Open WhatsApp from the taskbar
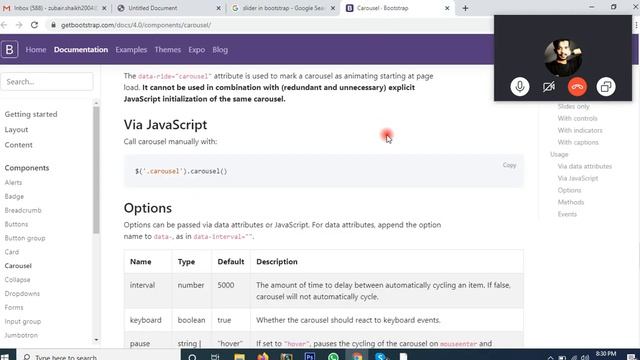This screenshot has height=360, width=640. (x=333, y=357)
